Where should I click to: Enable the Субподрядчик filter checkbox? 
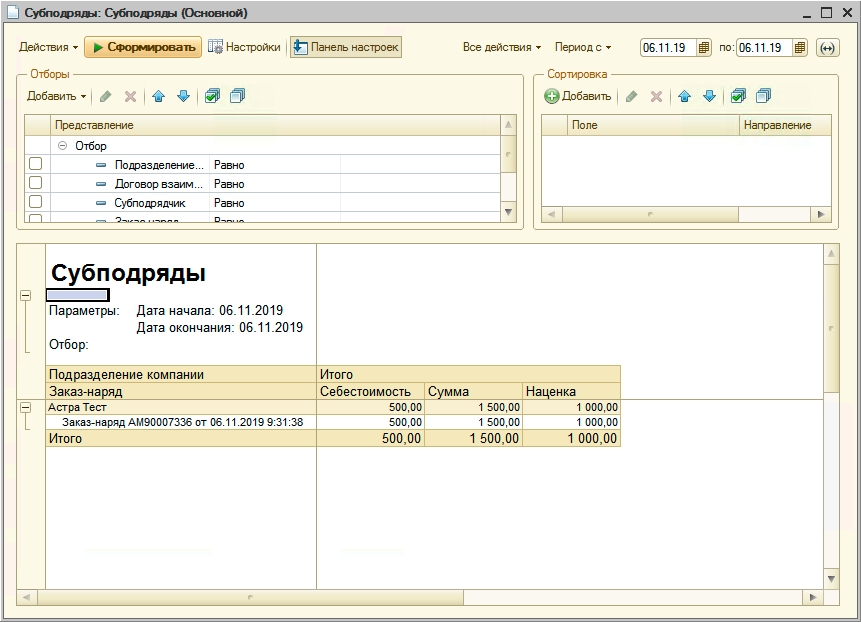point(35,201)
